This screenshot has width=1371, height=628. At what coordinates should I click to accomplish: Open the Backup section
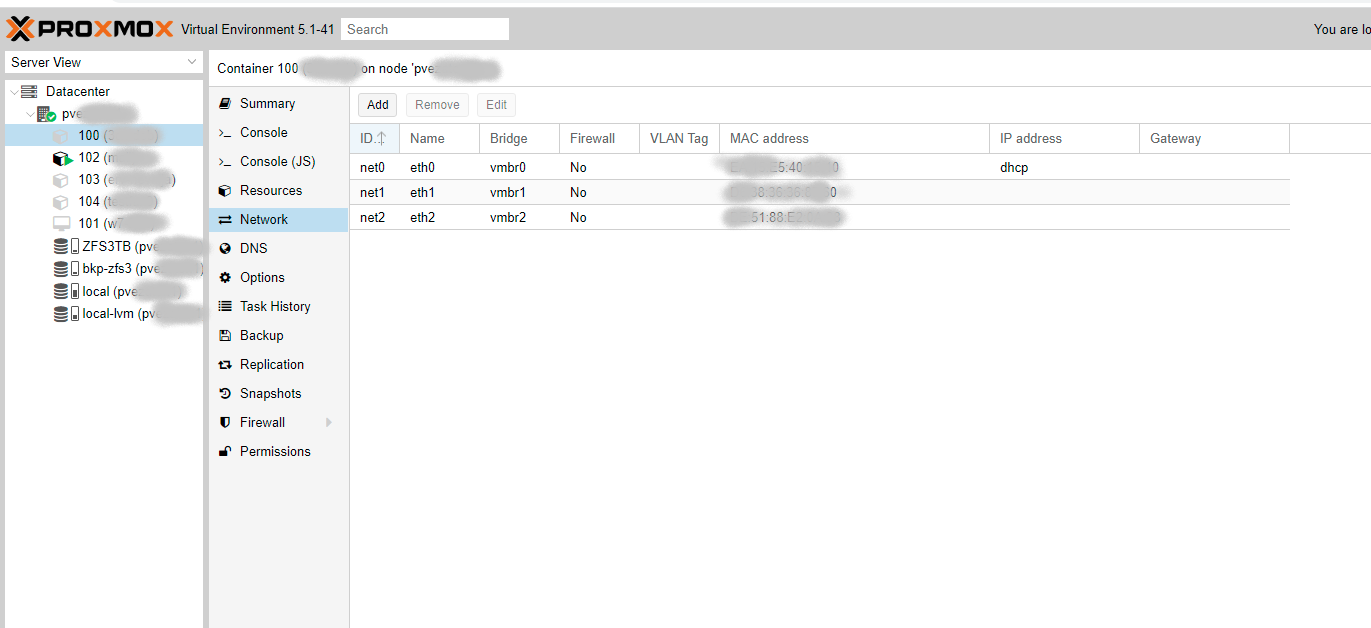click(261, 336)
